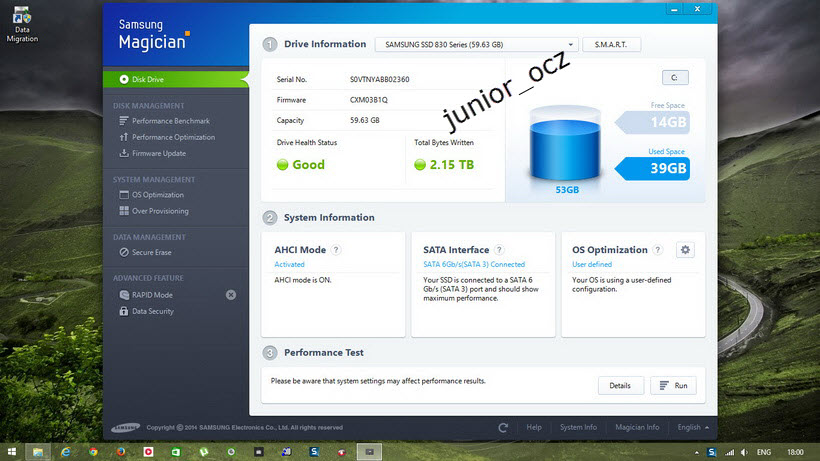Expand the English language selector
This screenshot has width=820, height=461.
click(x=693, y=427)
